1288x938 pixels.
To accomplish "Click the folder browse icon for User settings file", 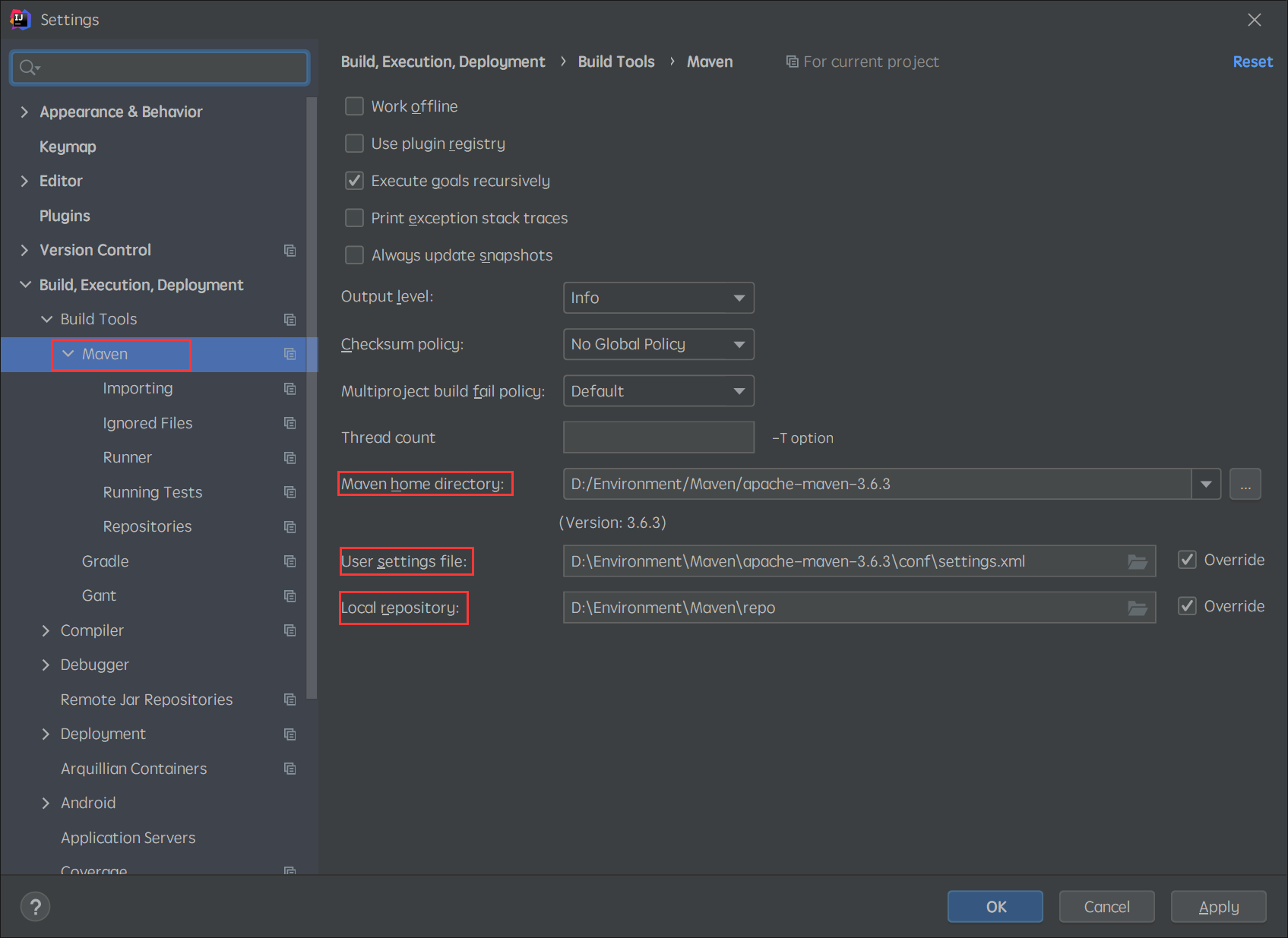I will 1137,562.
